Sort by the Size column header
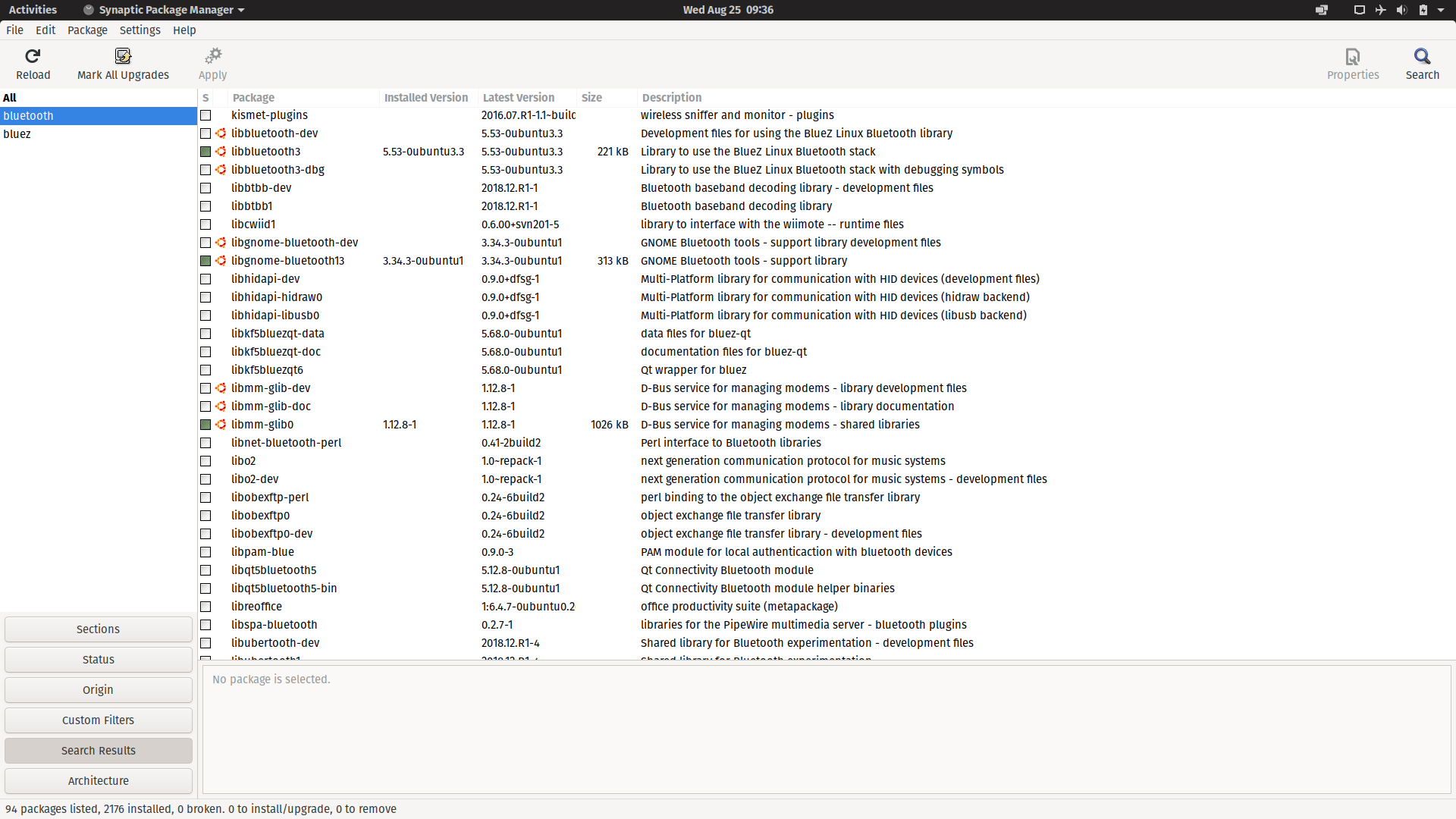The width and height of the screenshot is (1456, 819). click(x=607, y=98)
